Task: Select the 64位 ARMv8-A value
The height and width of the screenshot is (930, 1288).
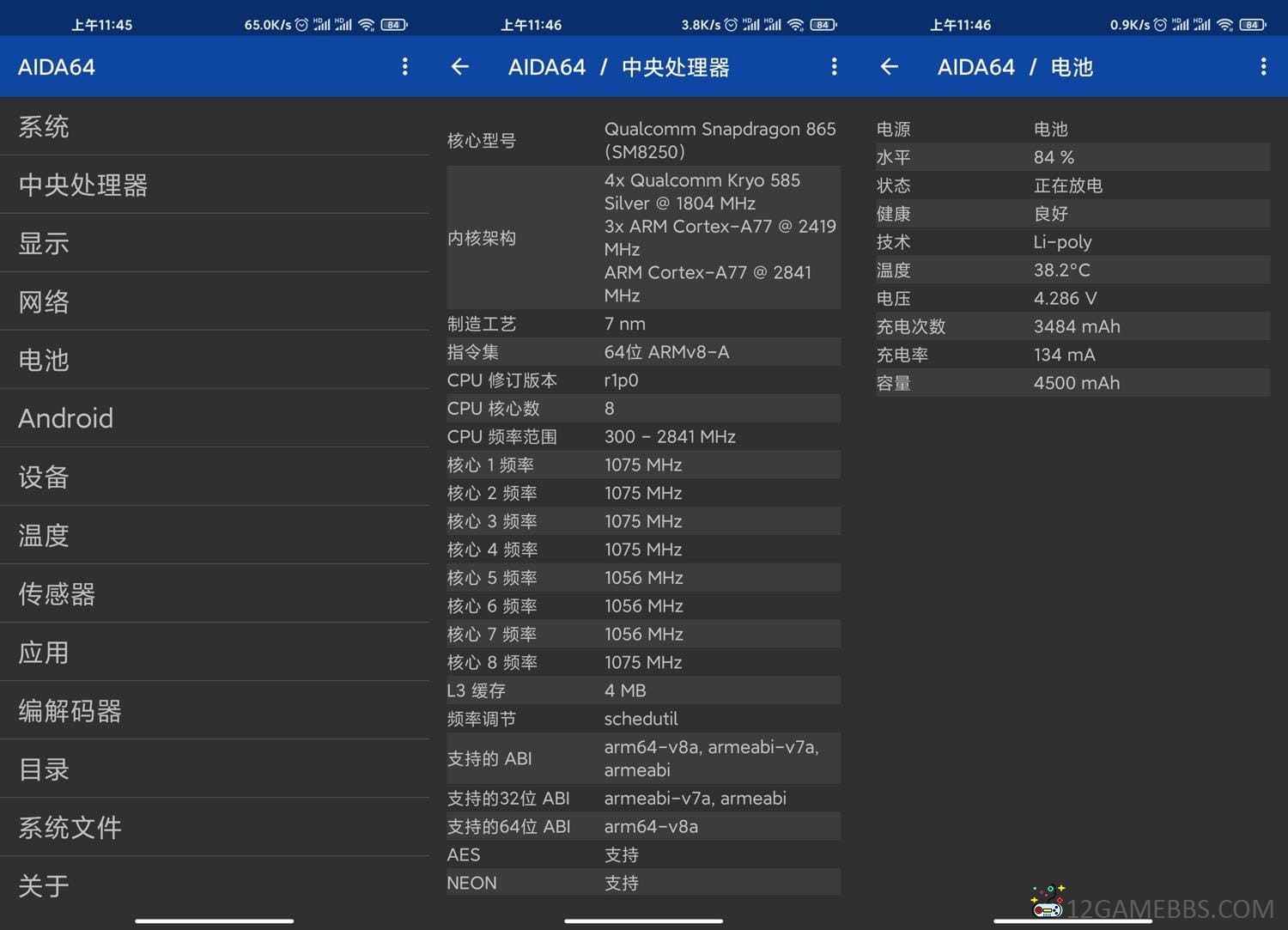Action: (666, 352)
